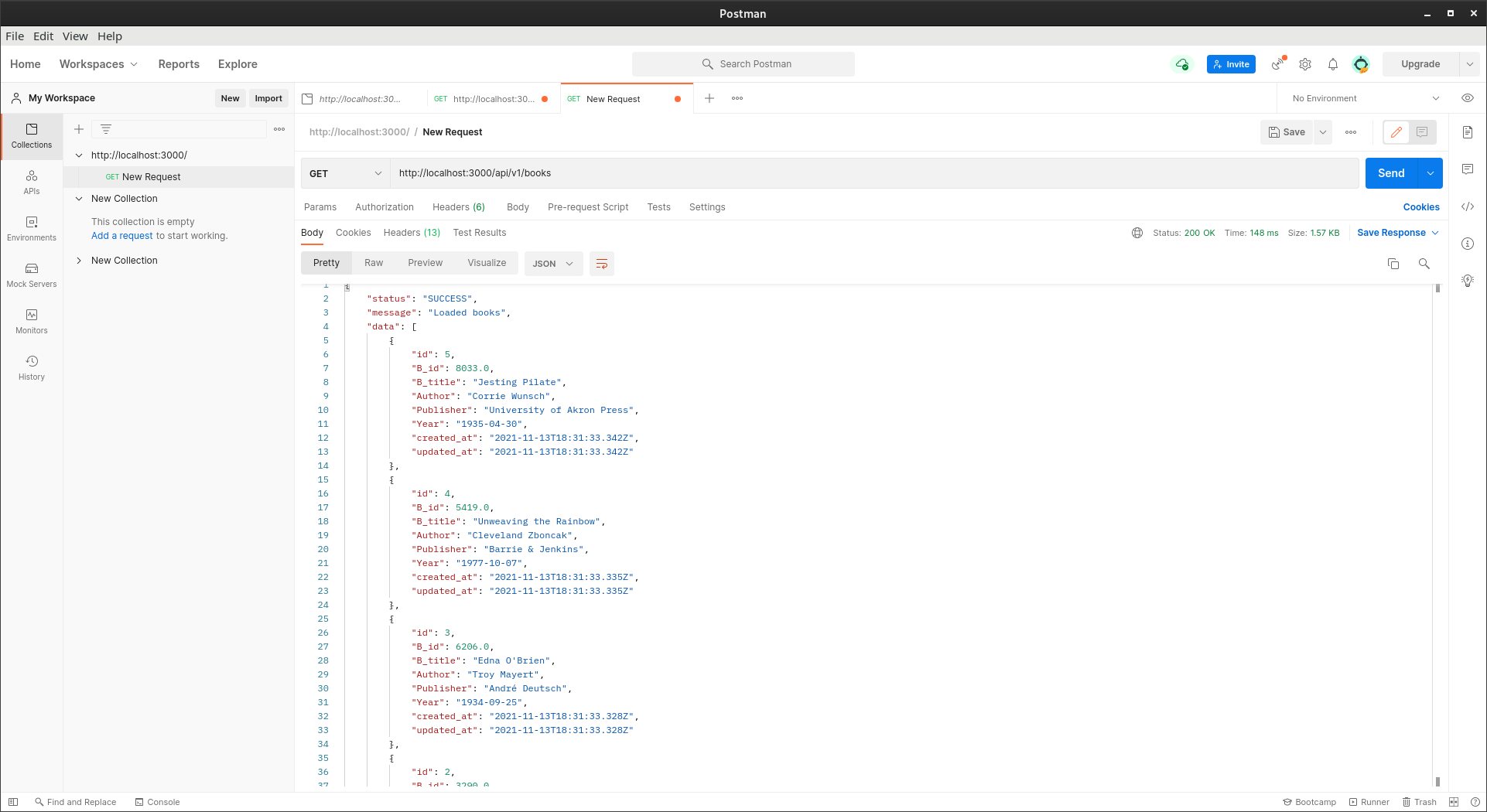
Task: Click the Invite button
Action: 1231,64
